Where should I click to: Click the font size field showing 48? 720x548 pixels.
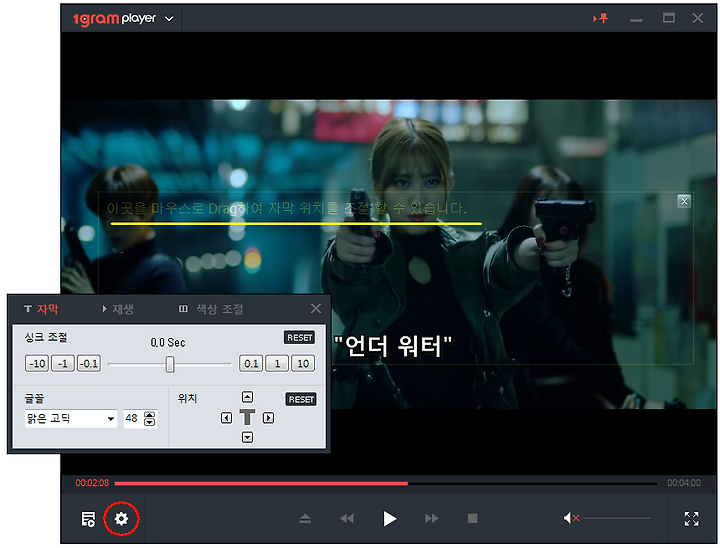pos(134,418)
